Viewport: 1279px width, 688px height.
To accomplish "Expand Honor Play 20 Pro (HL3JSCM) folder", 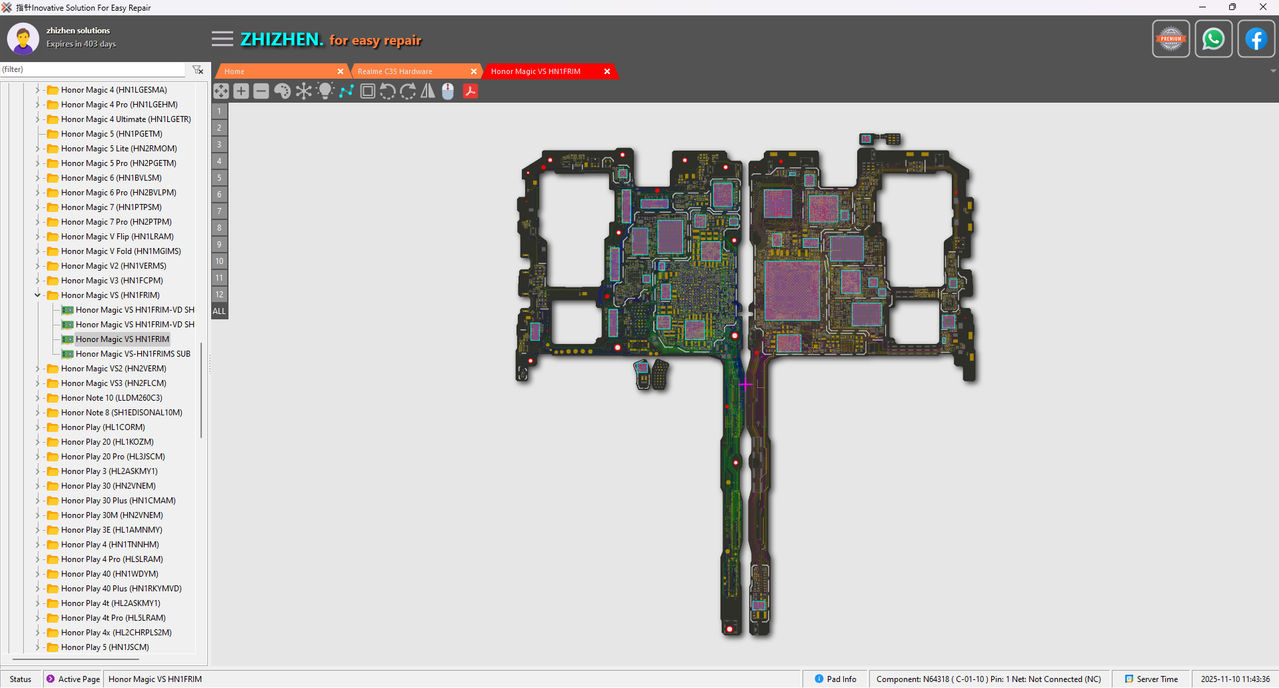I will [38, 456].
